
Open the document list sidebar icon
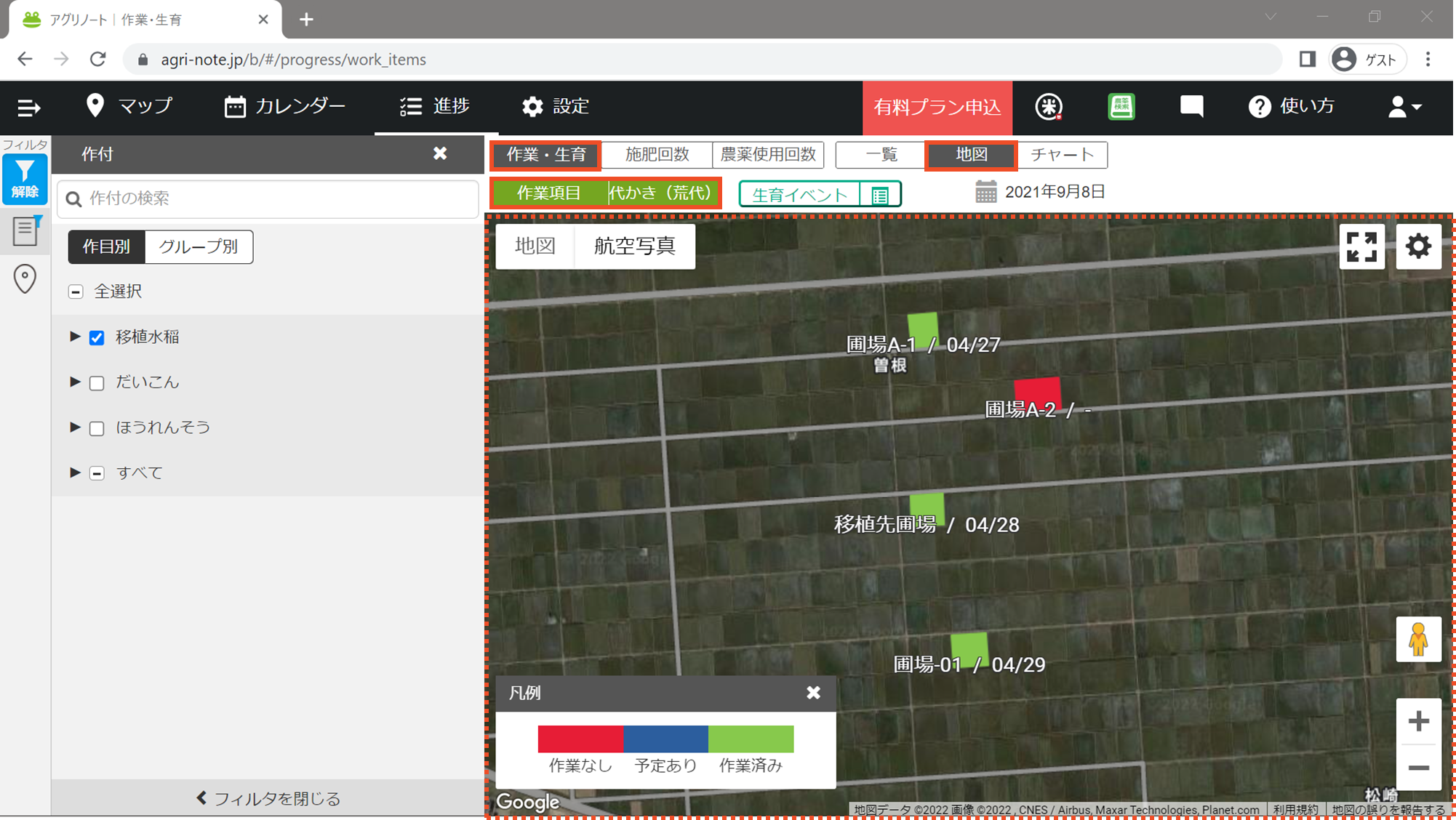[25, 230]
